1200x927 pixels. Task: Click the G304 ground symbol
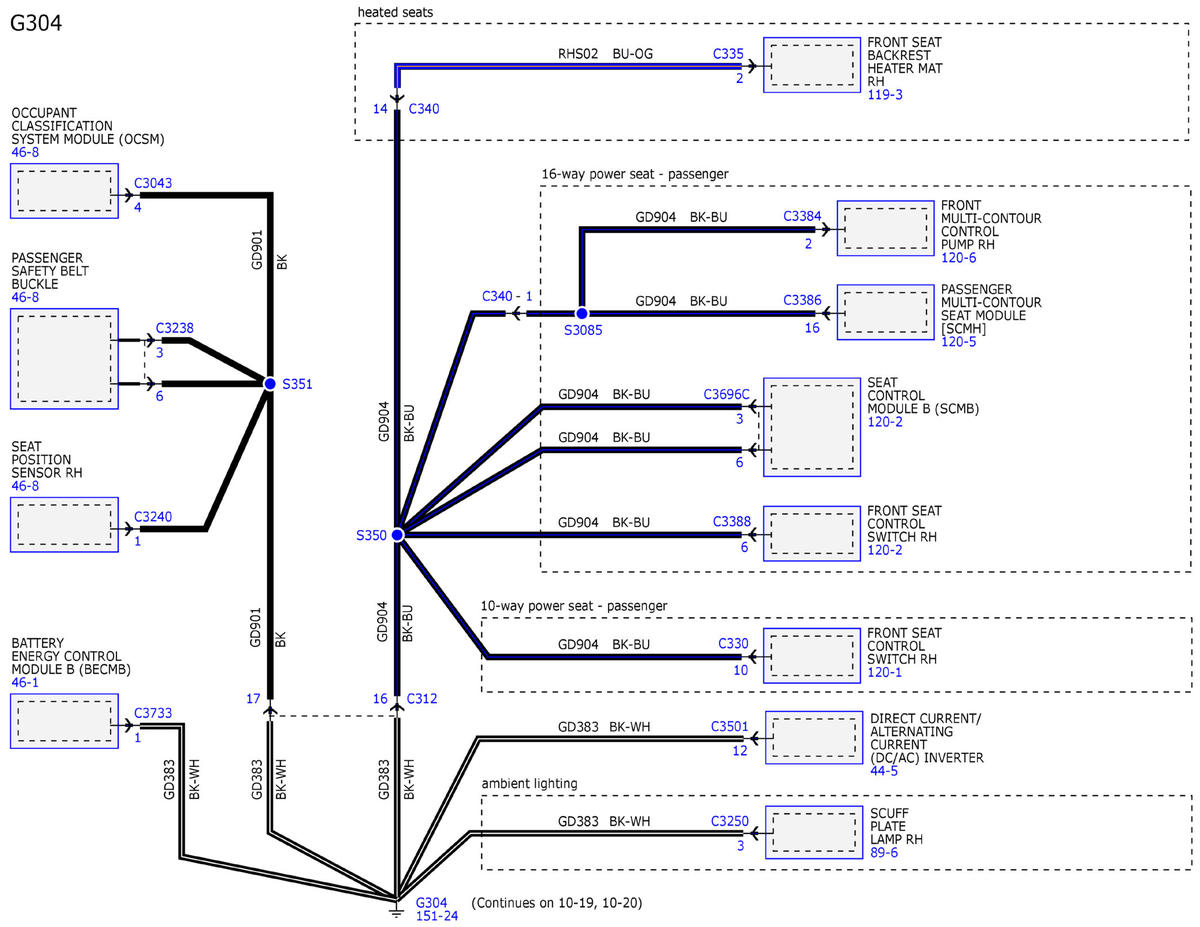[x=396, y=912]
